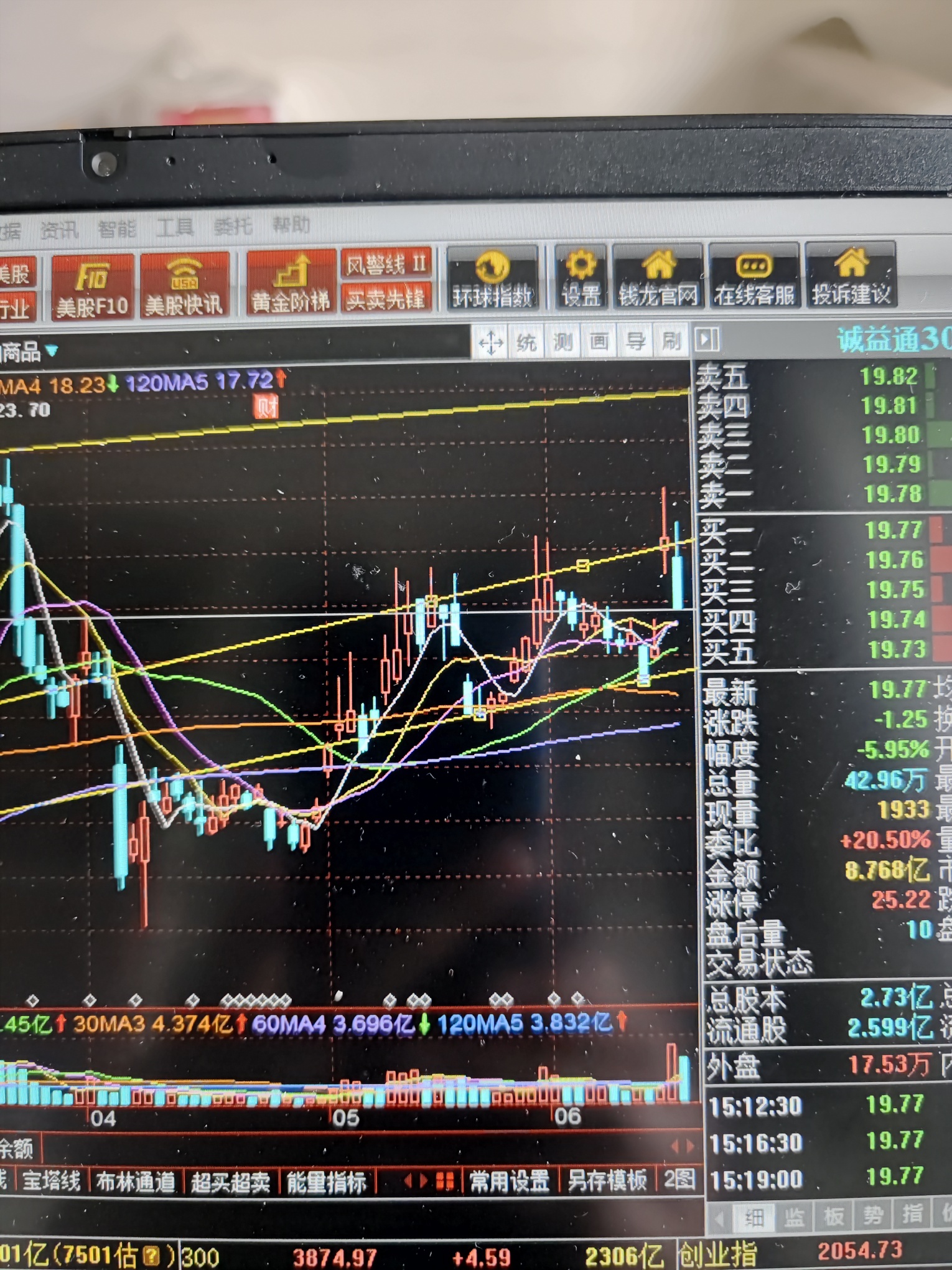Viewport: 952px width, 1270px height.
Task: Open the 常用设置 button
Action: [x=510, y=1180]
